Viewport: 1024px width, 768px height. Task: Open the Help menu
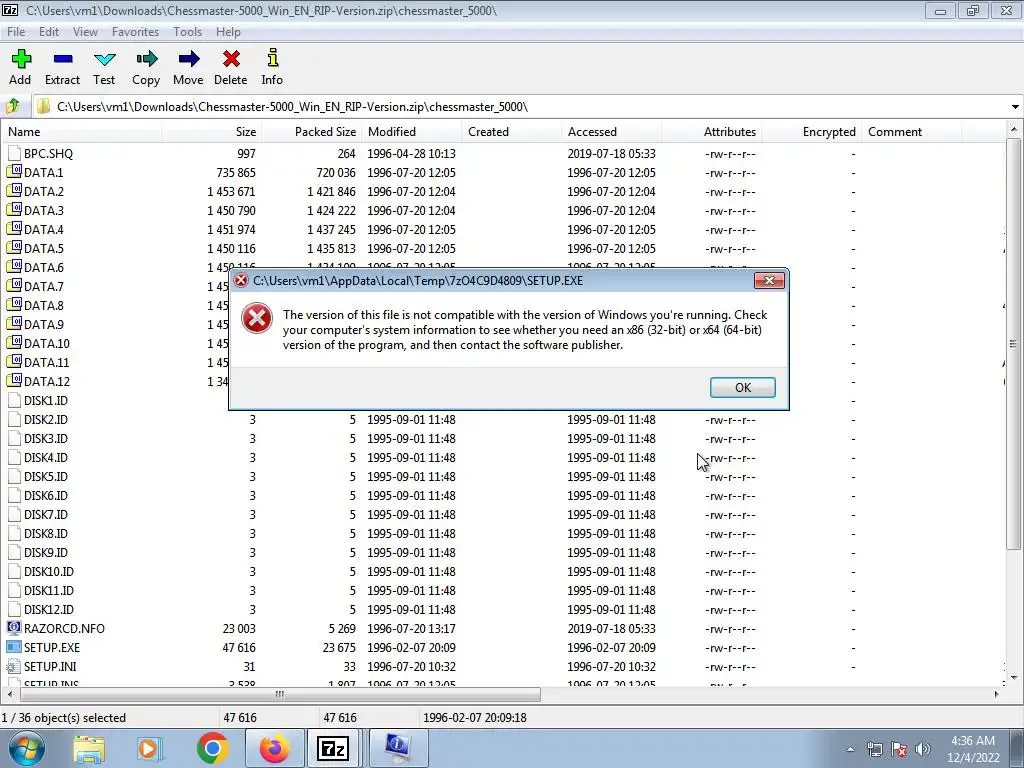[x=229, y=31]
